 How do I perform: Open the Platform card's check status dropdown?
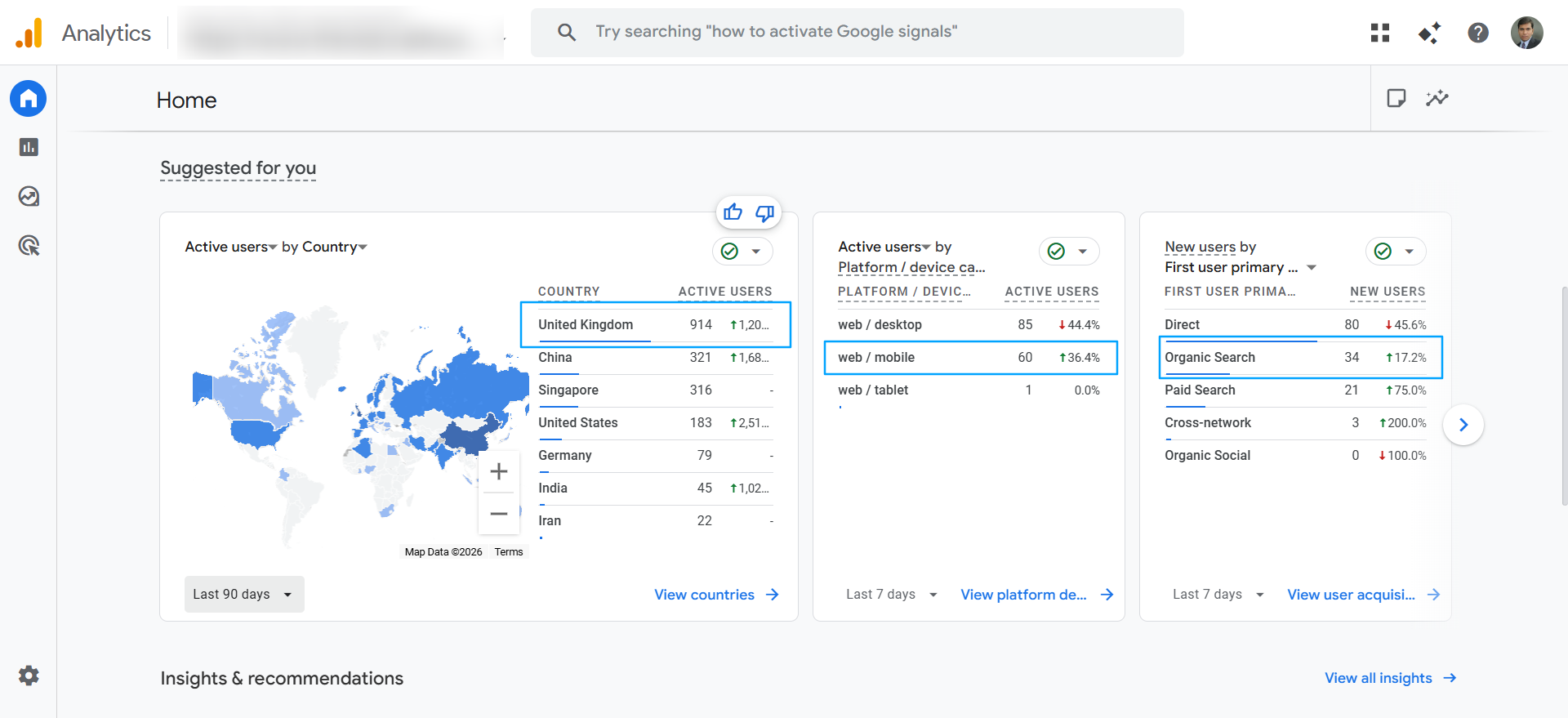point(1069,251)
